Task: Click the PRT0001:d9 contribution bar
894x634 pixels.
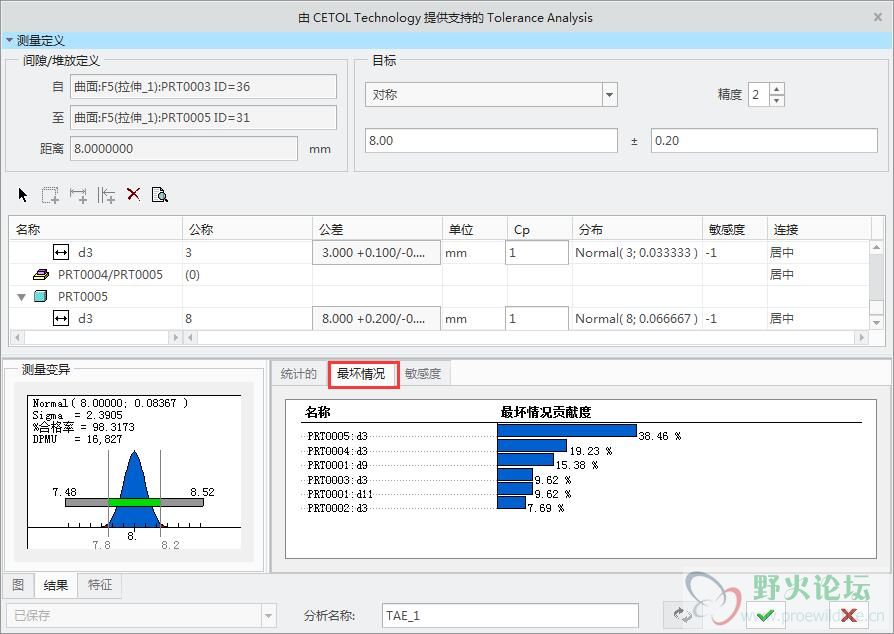Action: [525, 460]
